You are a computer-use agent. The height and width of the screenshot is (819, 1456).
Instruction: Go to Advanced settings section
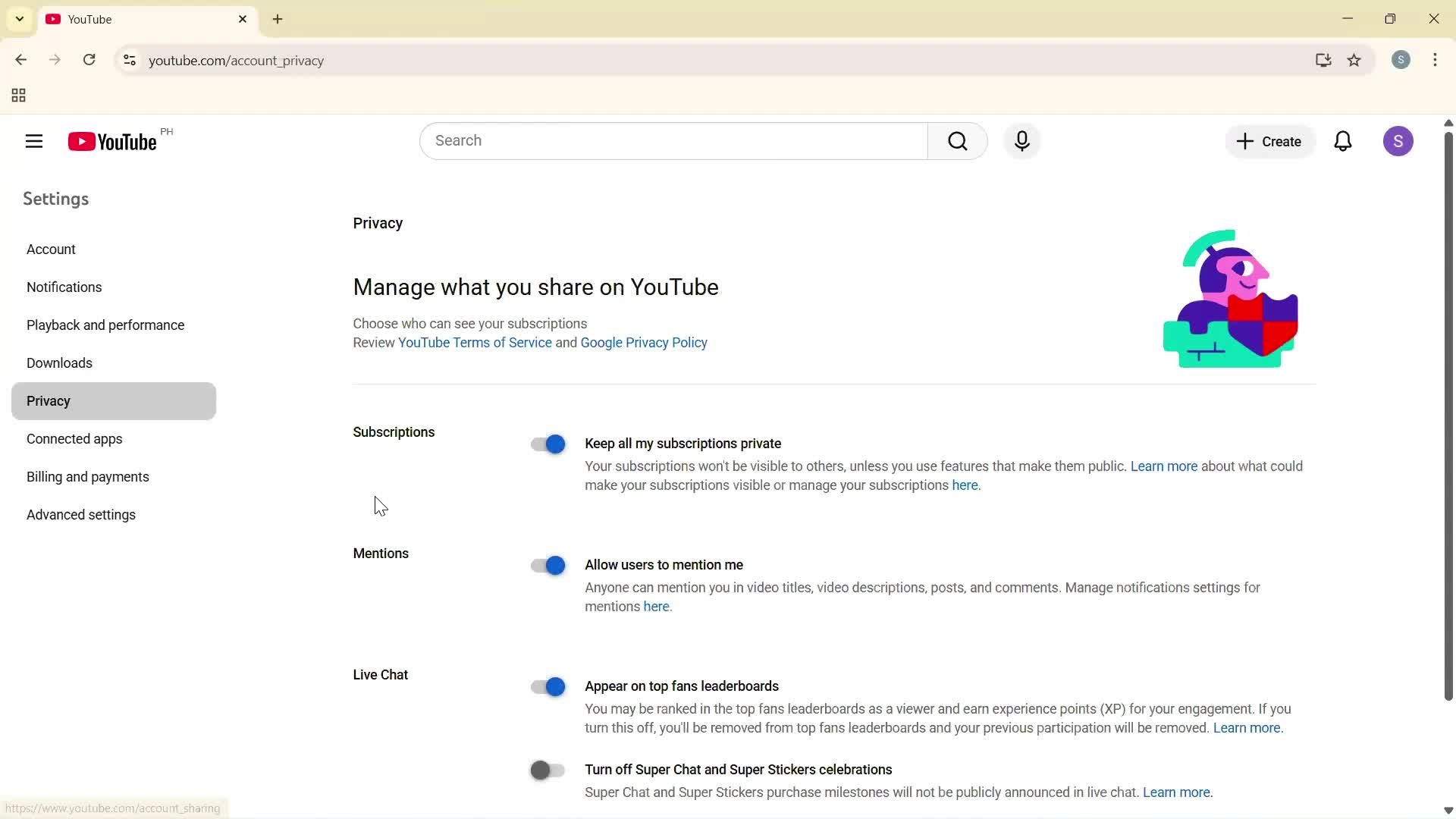point(81,515)
